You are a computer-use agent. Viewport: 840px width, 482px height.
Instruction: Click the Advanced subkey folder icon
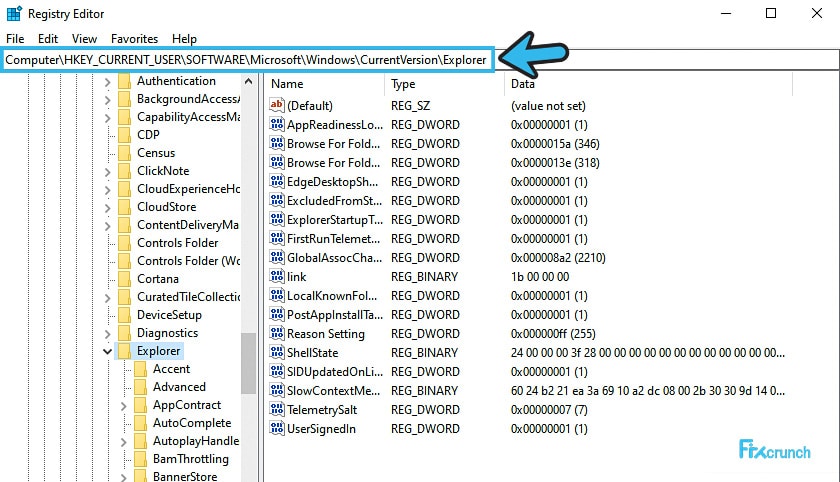point(140,387)
